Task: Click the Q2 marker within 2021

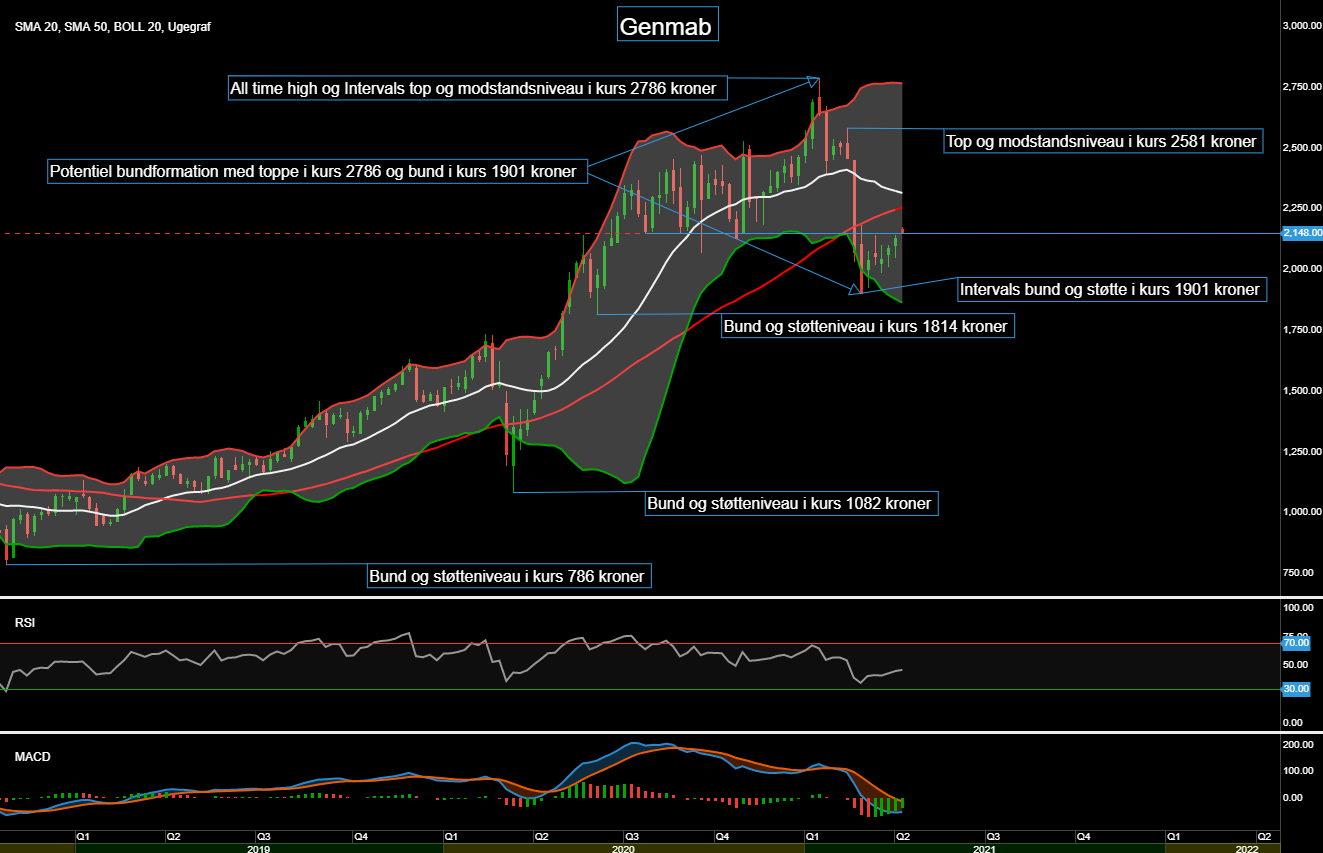Action: [x=902, y=835]
